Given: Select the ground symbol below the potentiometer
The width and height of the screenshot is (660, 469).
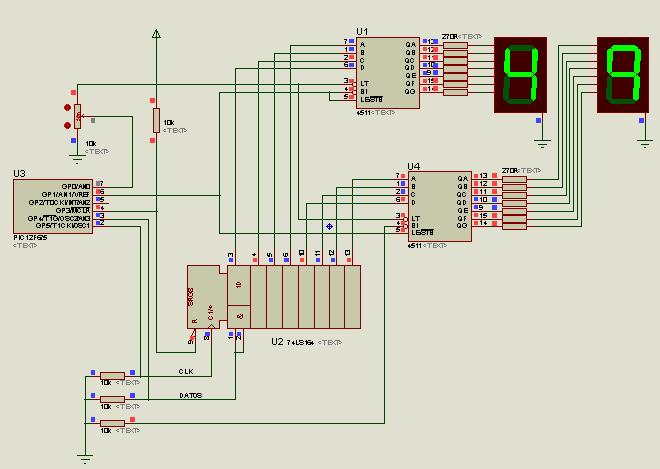Looking at the screenshot, I should pyautogui.click(x=77, y=159).
